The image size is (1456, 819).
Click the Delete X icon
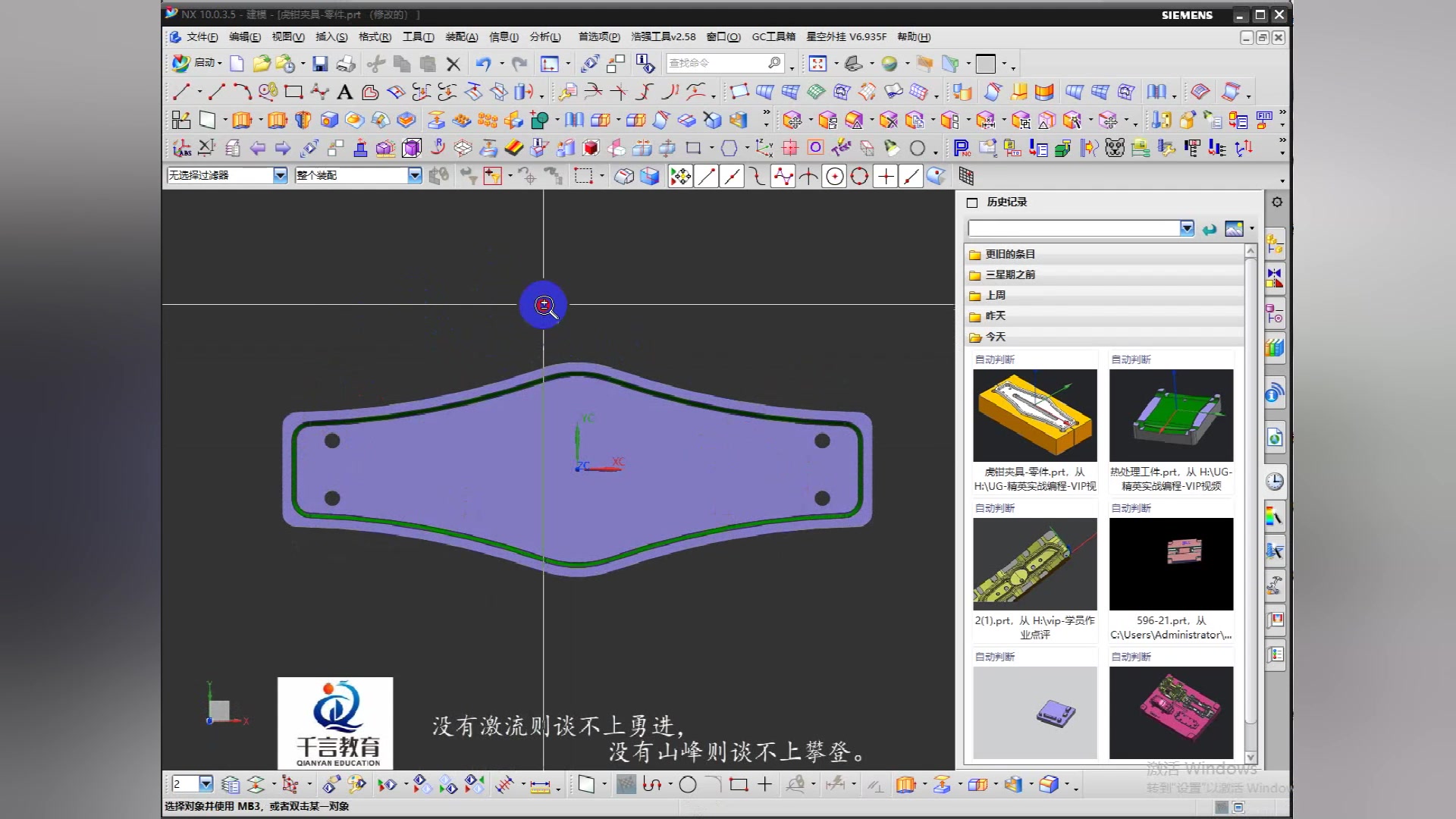[x=453, y=64]
